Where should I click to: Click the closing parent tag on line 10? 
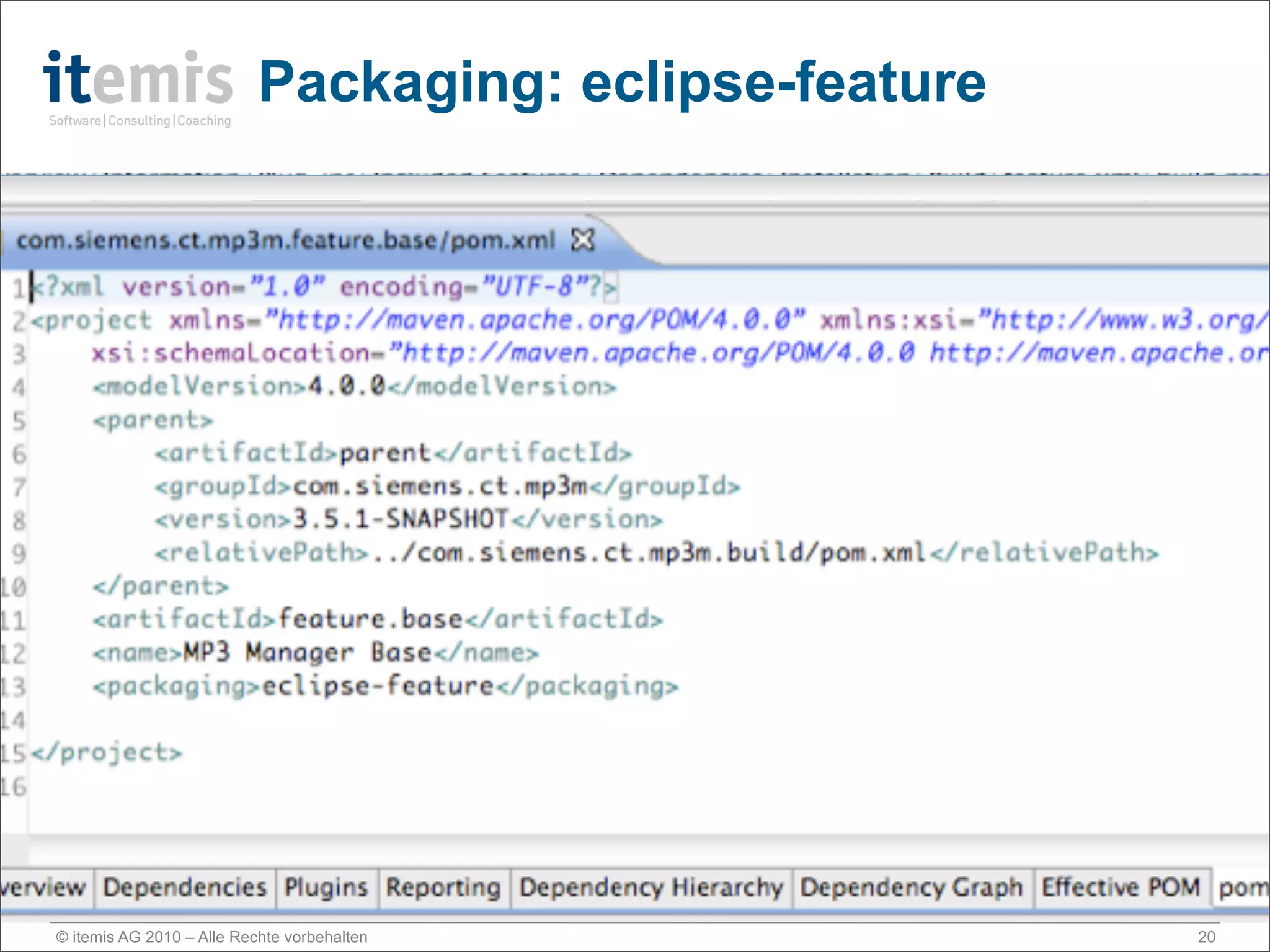pos(161,586)
